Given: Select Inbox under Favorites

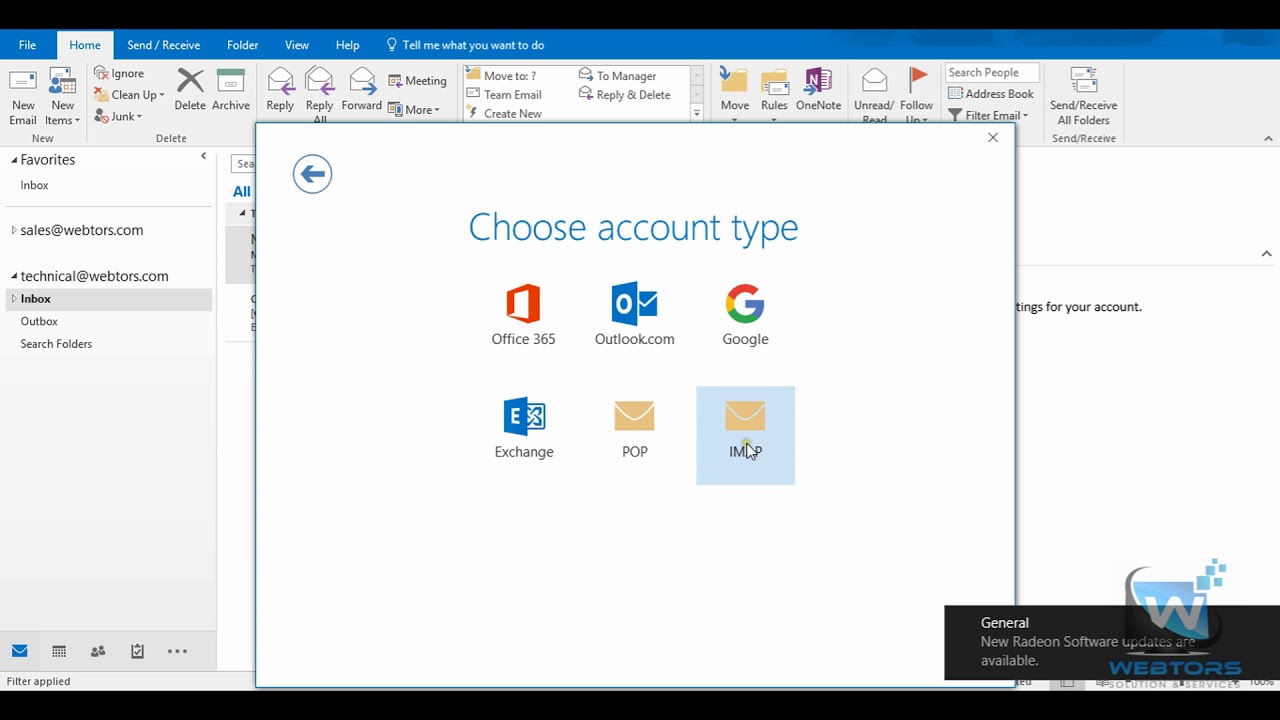Looking at the screenshot, I should (35, 185).
